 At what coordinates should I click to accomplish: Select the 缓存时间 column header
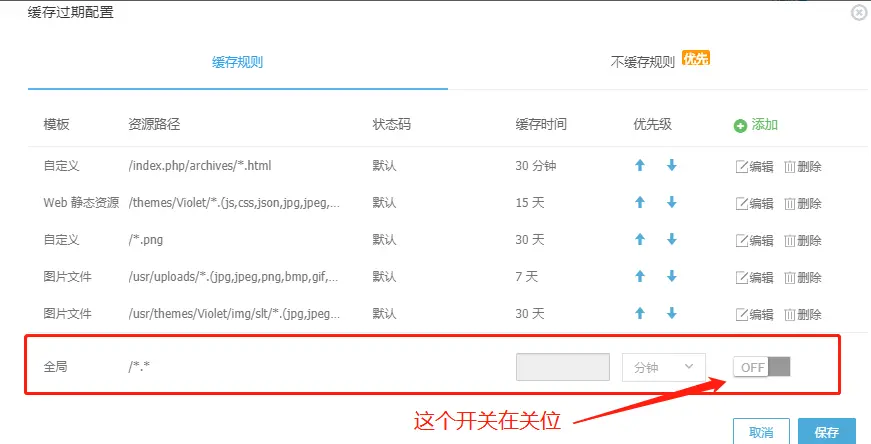(x=541, y=124)
